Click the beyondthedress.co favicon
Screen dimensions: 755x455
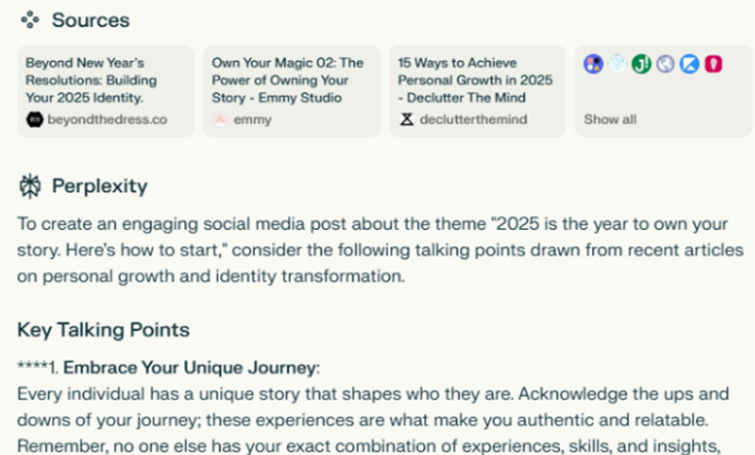tap(35, 119)
